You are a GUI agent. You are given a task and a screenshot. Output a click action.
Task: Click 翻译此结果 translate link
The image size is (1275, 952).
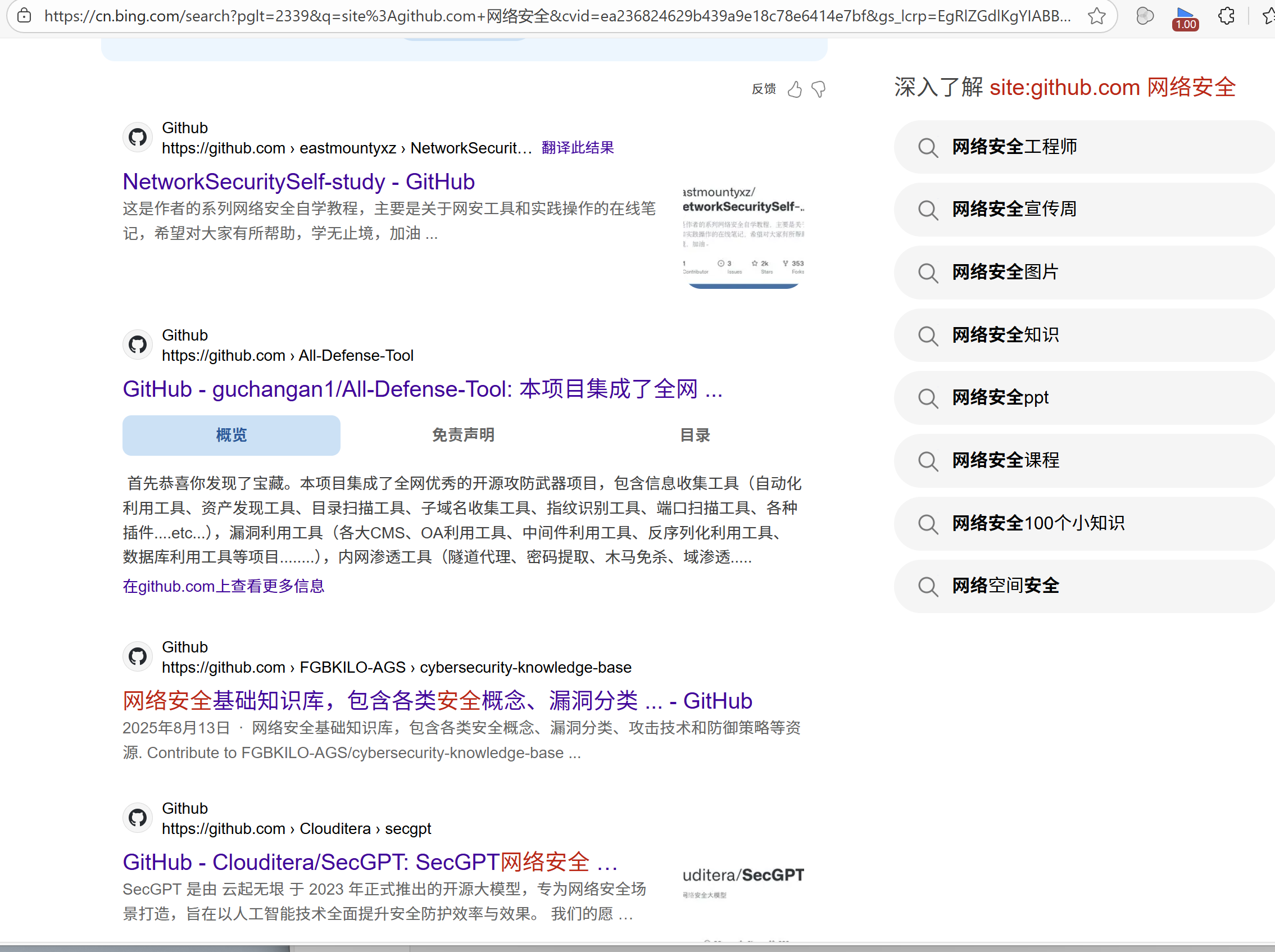tap(577, 148)
